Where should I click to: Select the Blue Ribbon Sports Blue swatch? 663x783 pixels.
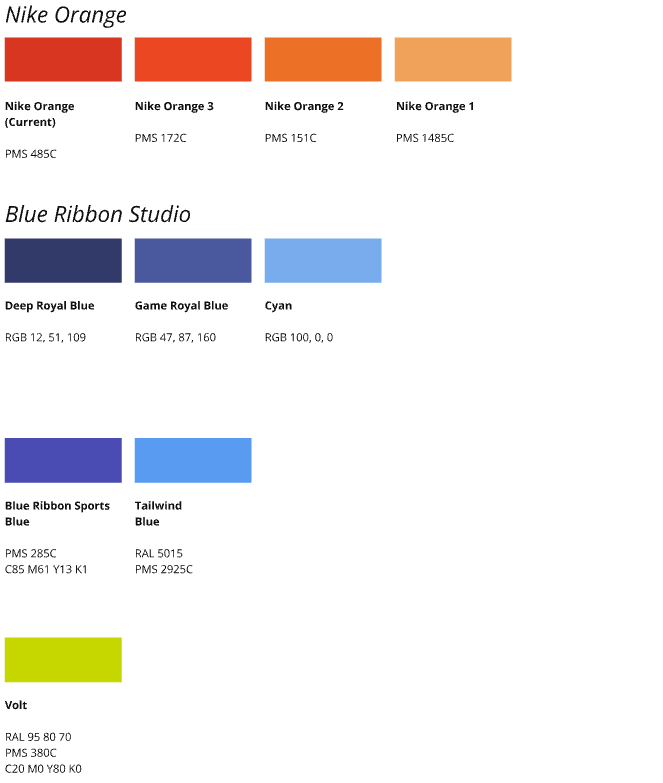point(63,460)
